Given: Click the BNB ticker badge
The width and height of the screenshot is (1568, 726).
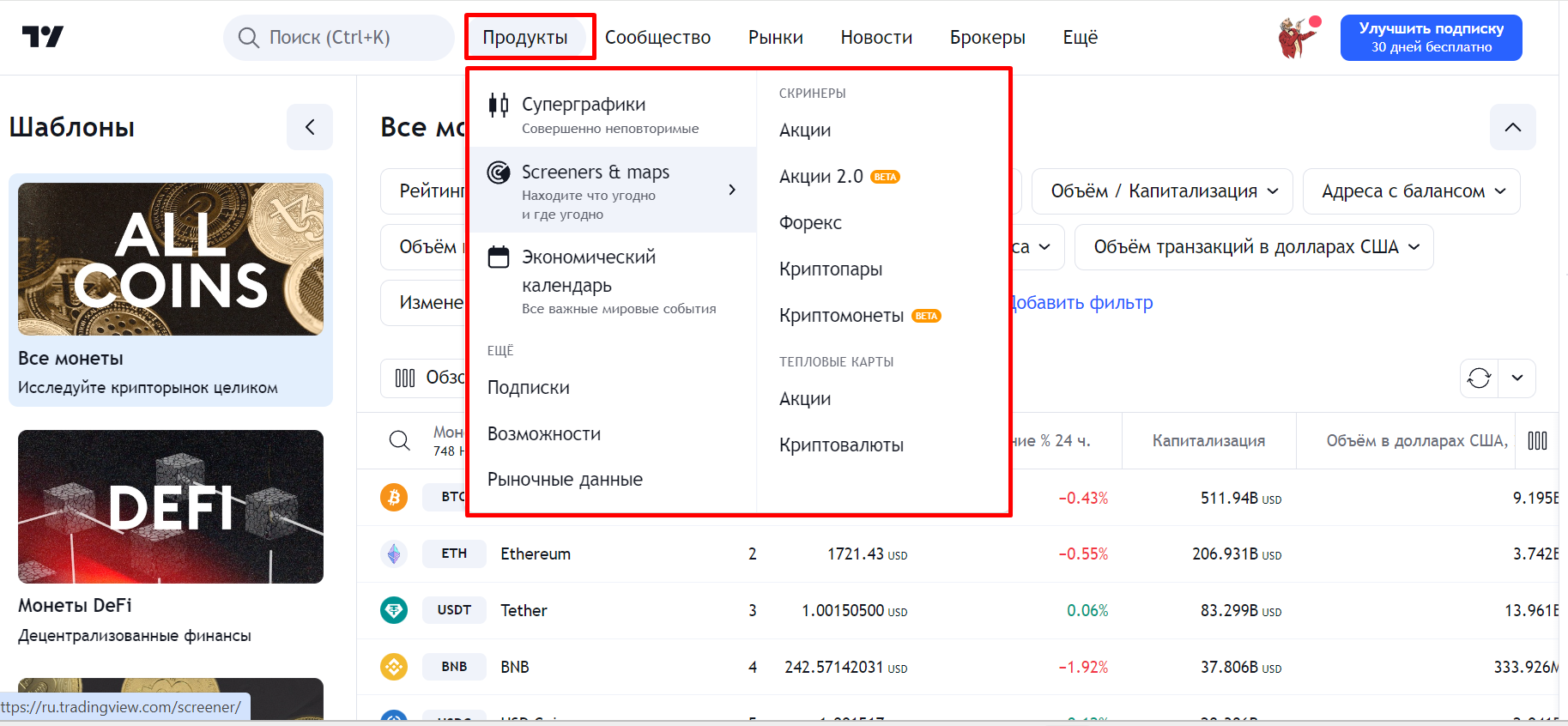Looking at the screenshot, I should coord(454,667).
